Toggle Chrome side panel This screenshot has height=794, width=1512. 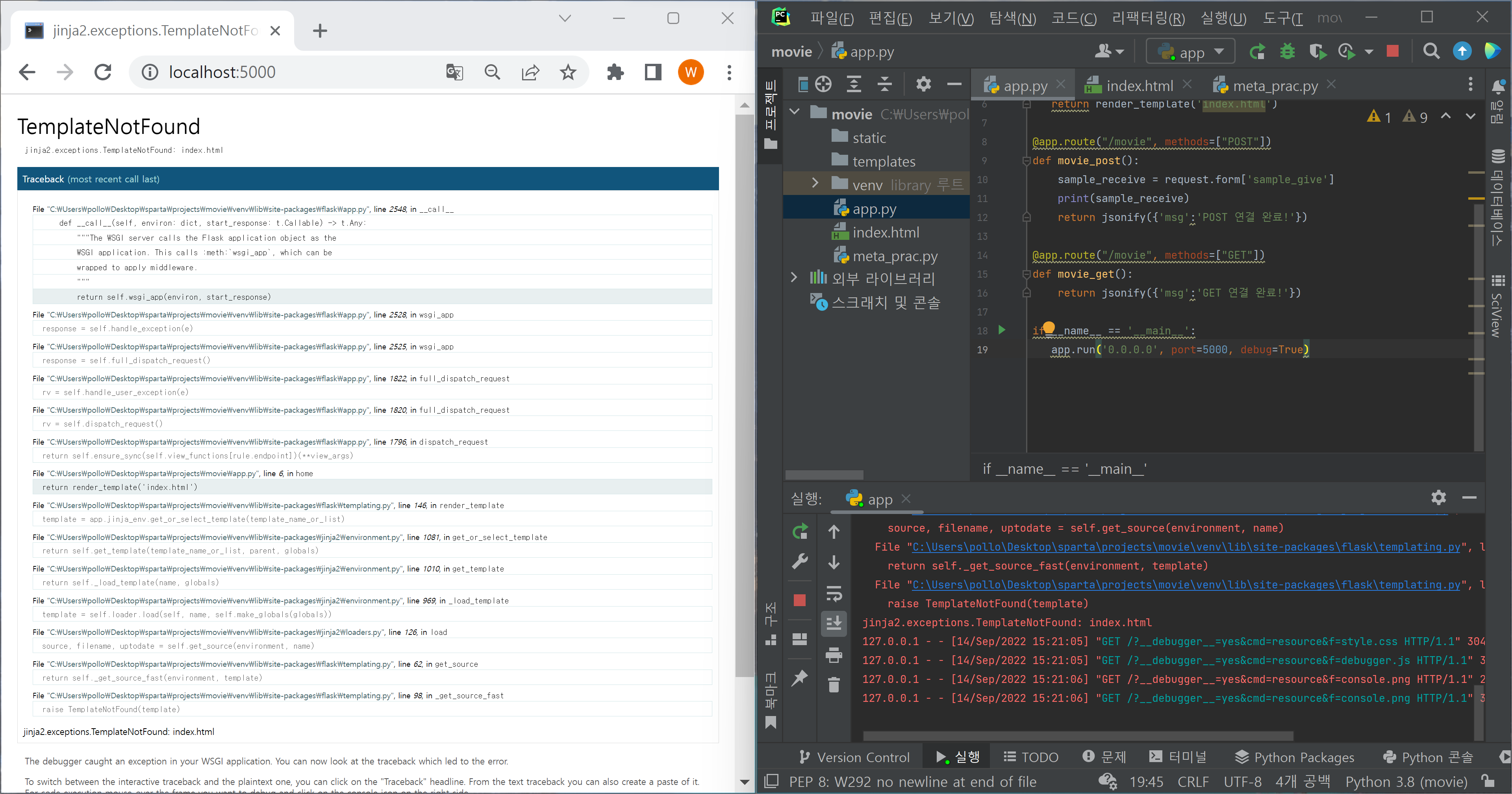(653, 72)
